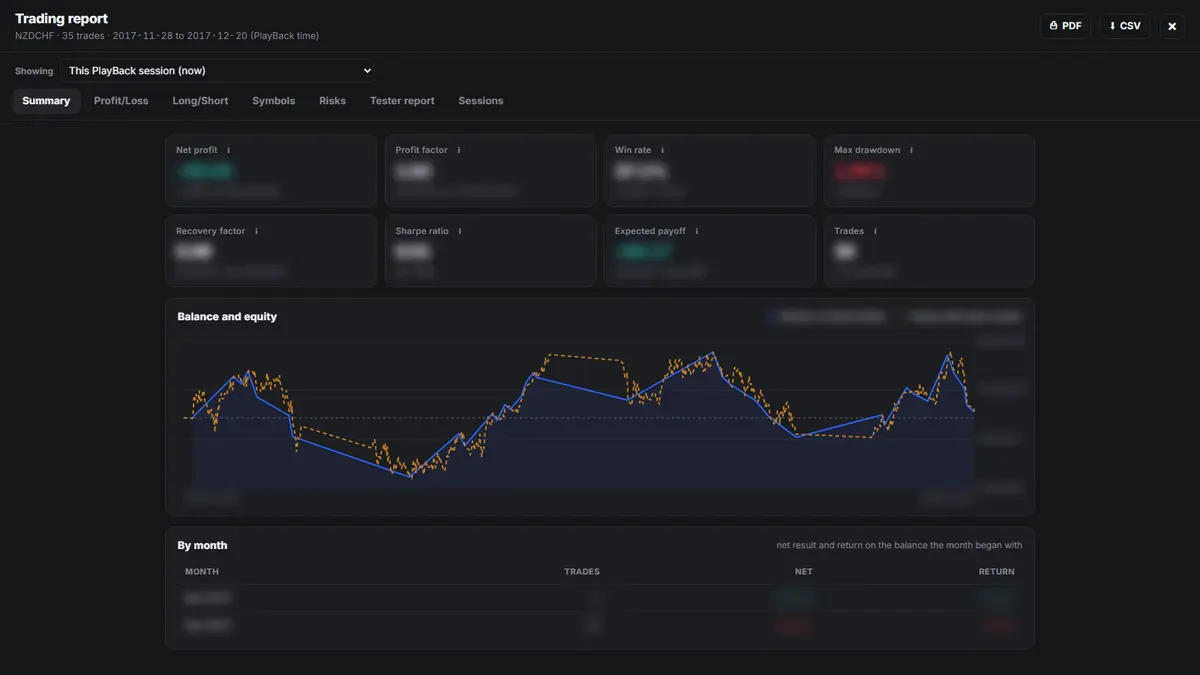Click the RETURN column header
1200x675 pixels.
click(997, 572)
